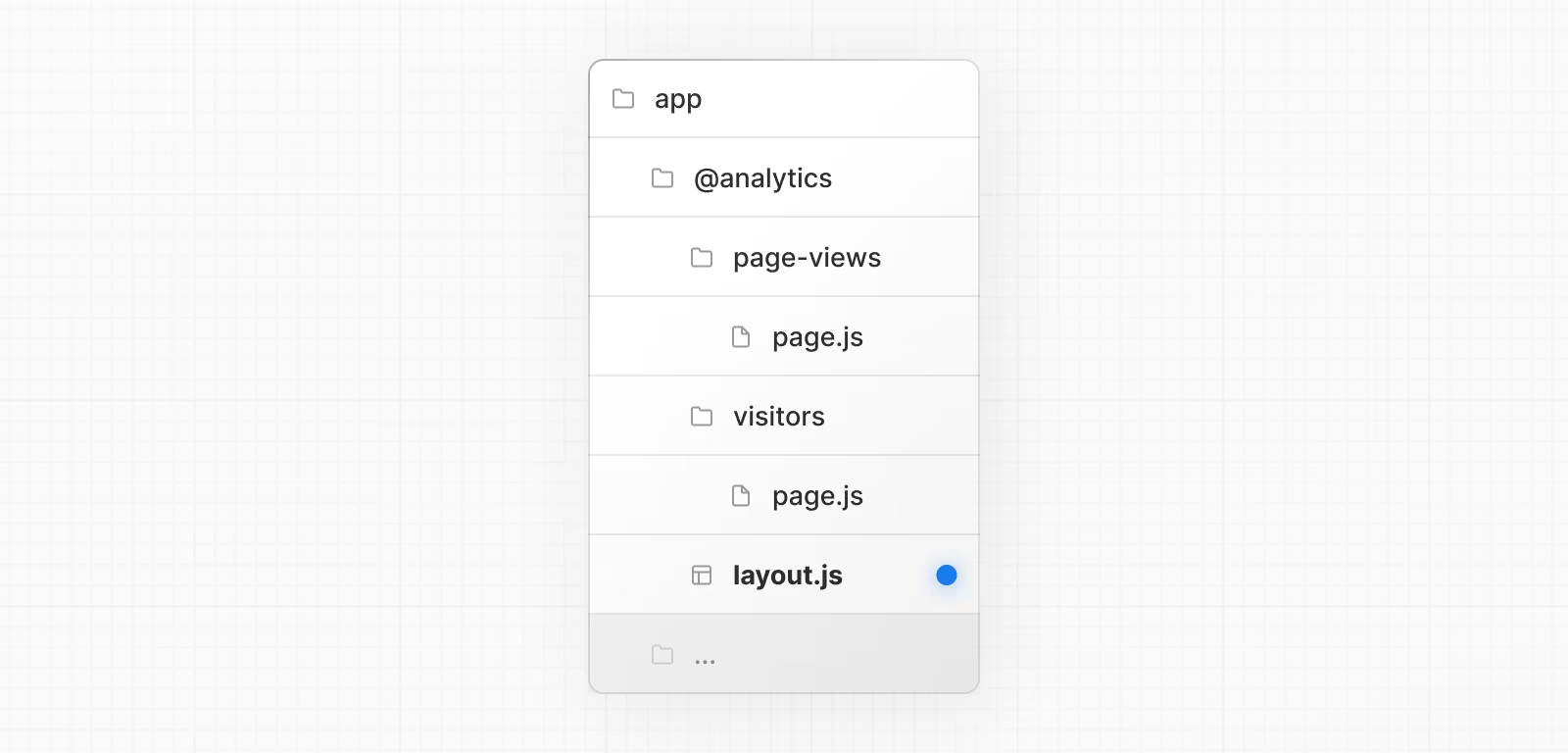Expand the @analytics slot folder
The height and width of the screenshot is (753, 1568).
pos(784,177)
